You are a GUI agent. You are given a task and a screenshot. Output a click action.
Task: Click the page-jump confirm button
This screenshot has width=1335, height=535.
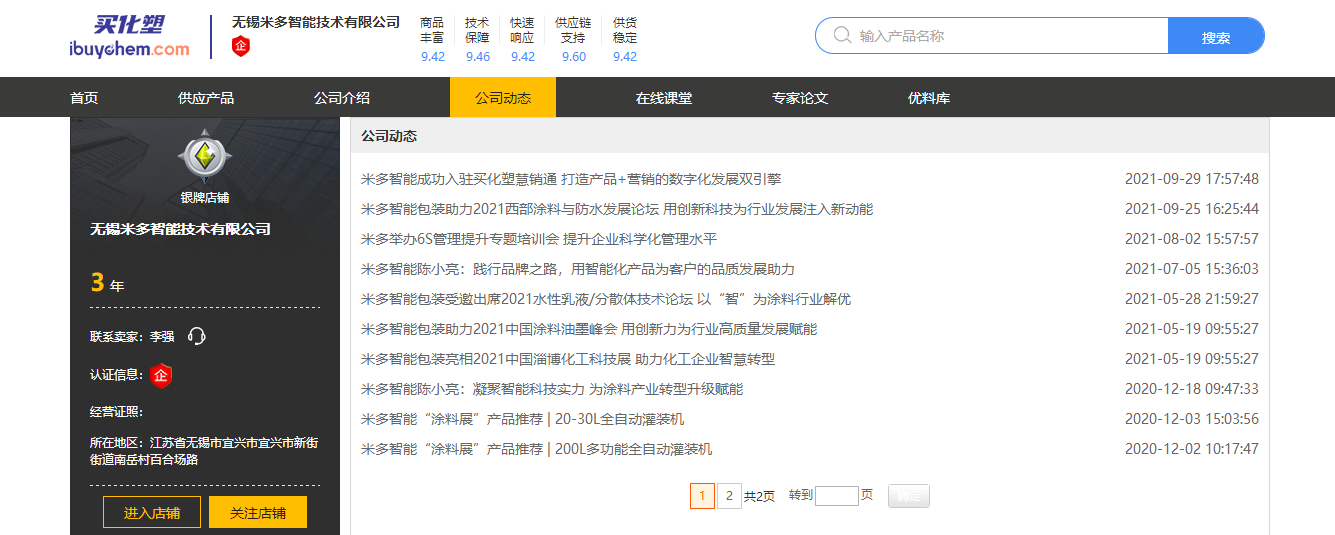(908, 495)
